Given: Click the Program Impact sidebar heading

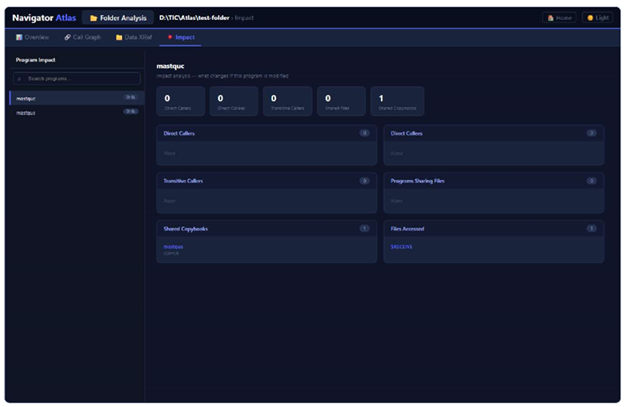Looking at the screenshot, I should click(x=36, y=60).
